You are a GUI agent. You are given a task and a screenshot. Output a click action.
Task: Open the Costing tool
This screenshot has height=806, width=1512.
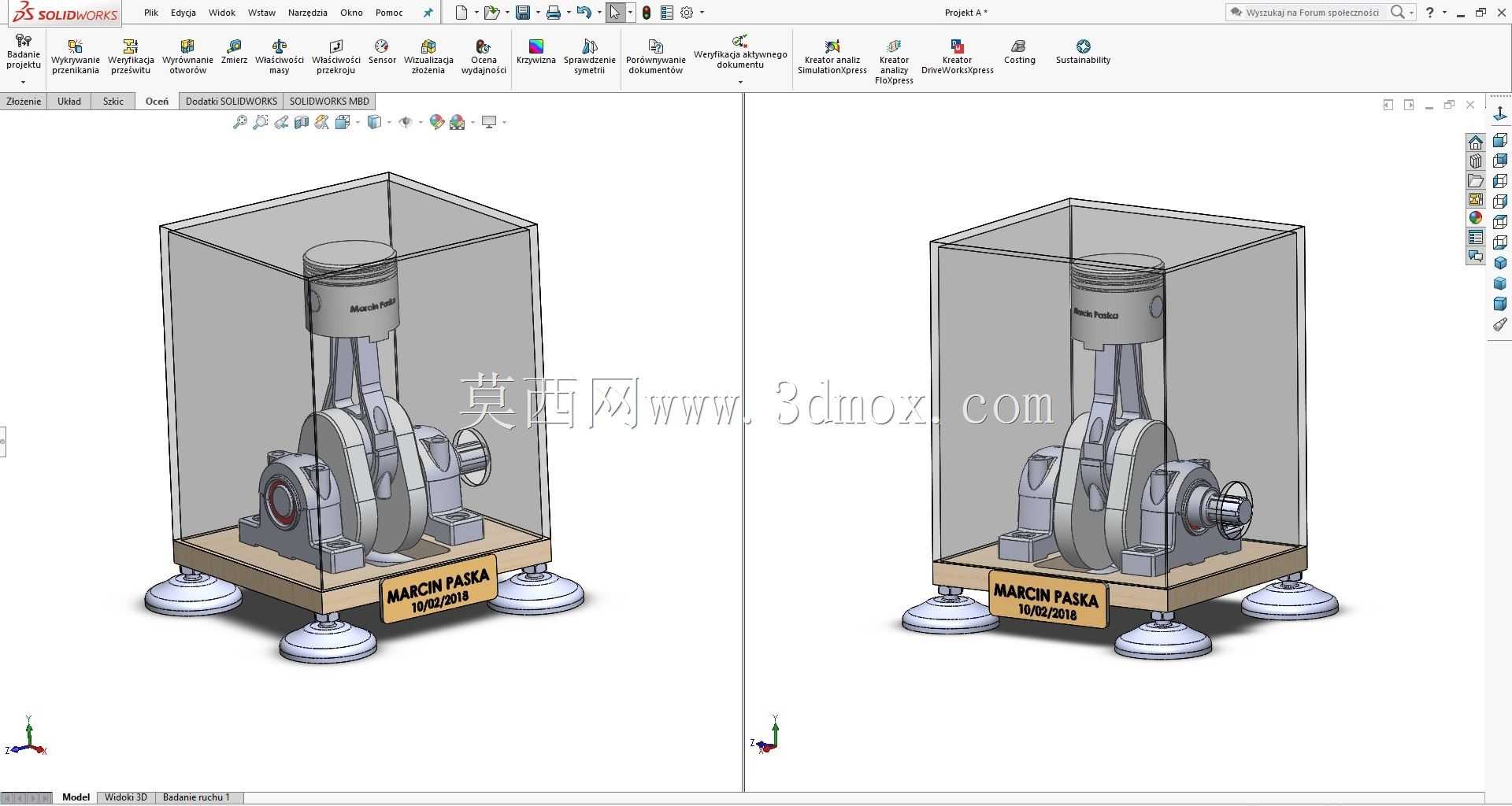pyautogui.click(x=1020, y=52)
